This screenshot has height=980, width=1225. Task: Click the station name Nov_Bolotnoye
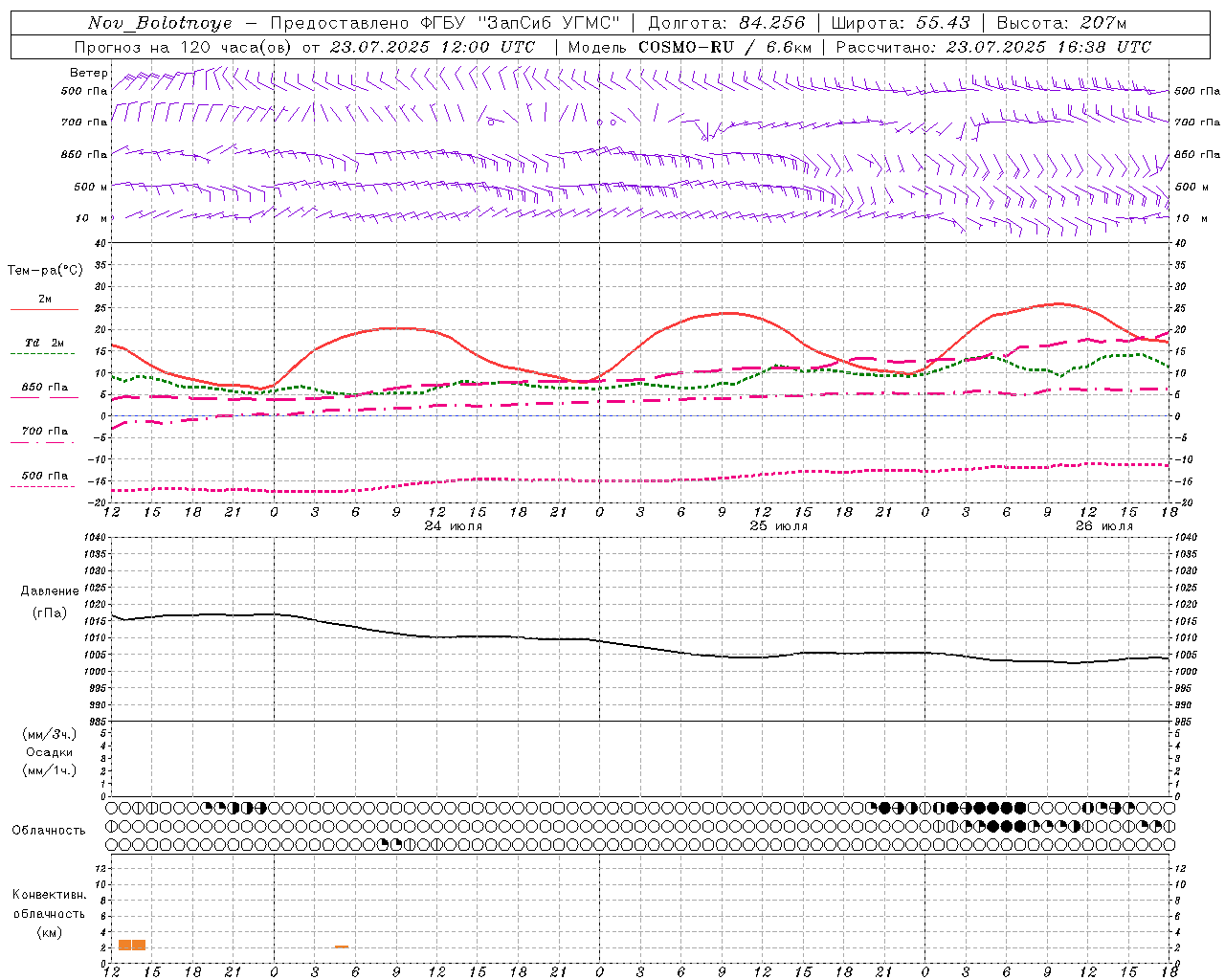click(x=160, y=23)
